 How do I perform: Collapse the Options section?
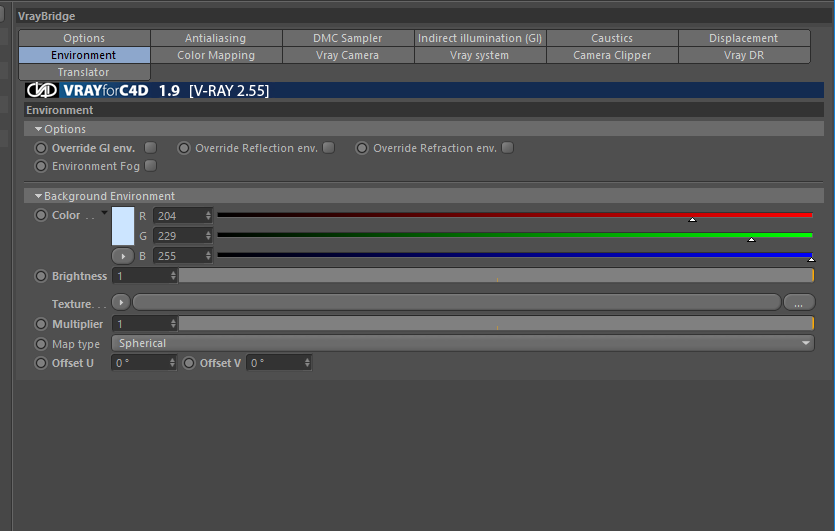click(x=38, y=129)
